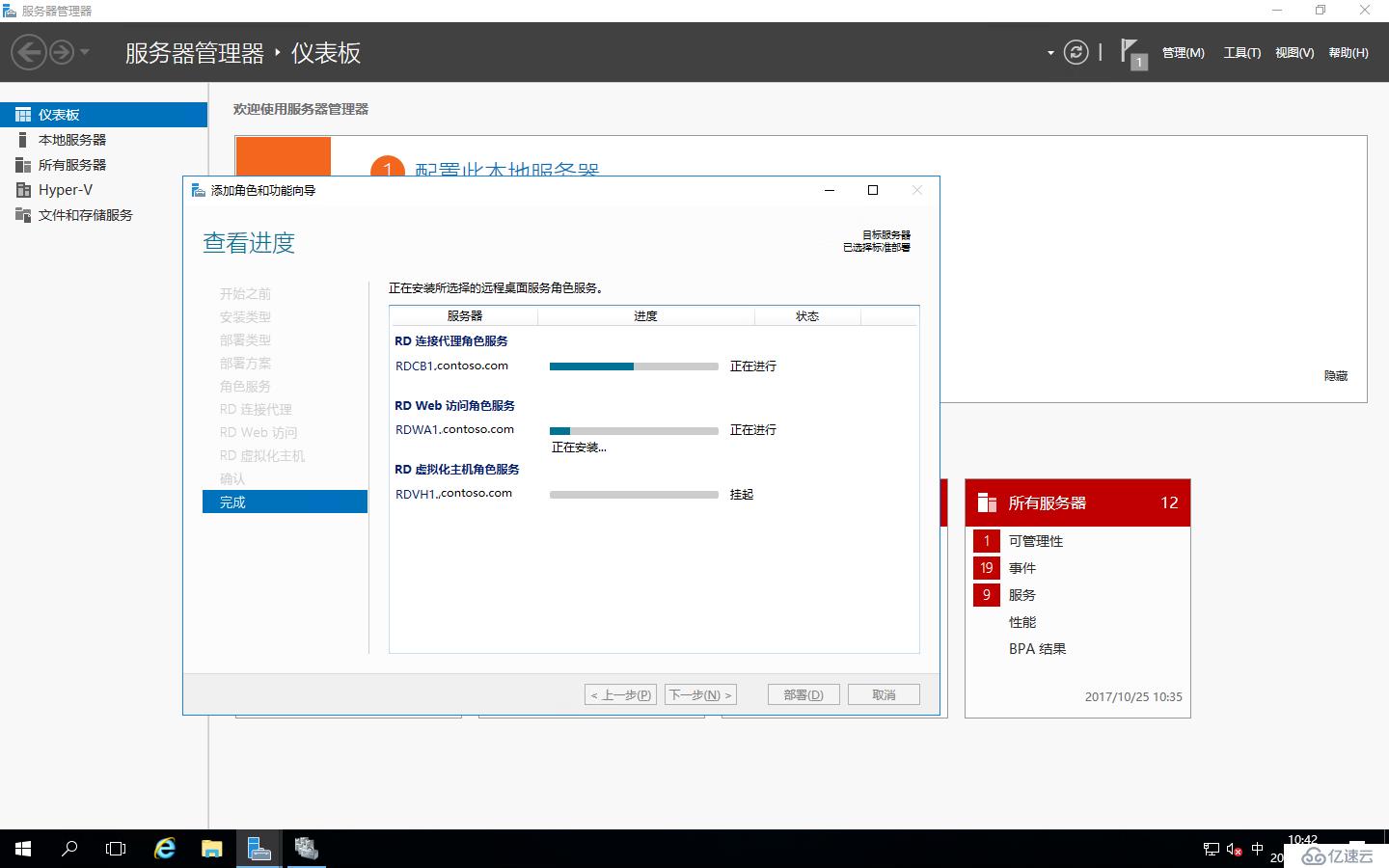The height and width of the screenshot is (868, 1389).
Task: Click 取消 button in wizard
Action: [x=884, y=694]
